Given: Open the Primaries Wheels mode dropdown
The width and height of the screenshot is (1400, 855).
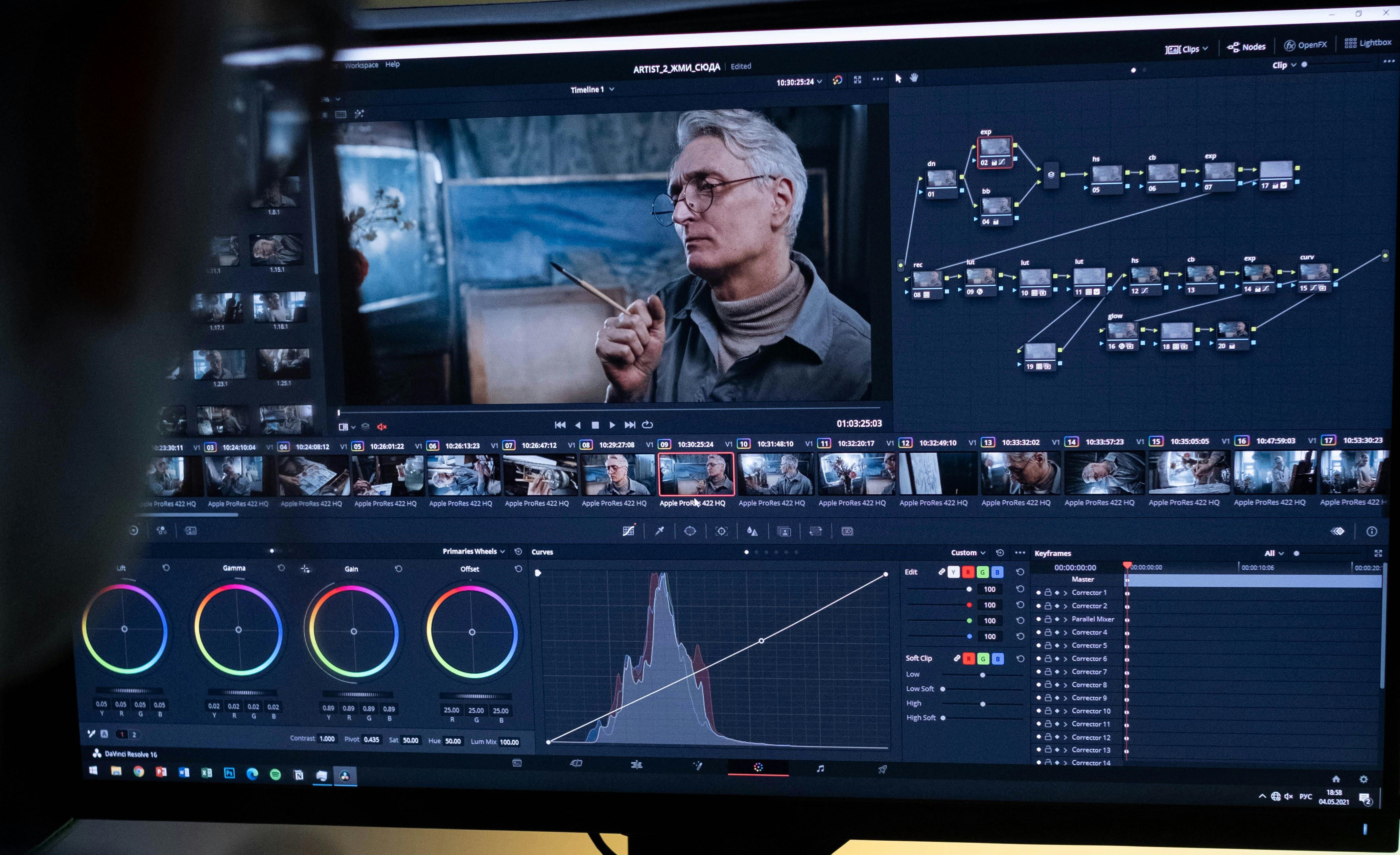Looking at the screenshot, I should pos(474,551).
